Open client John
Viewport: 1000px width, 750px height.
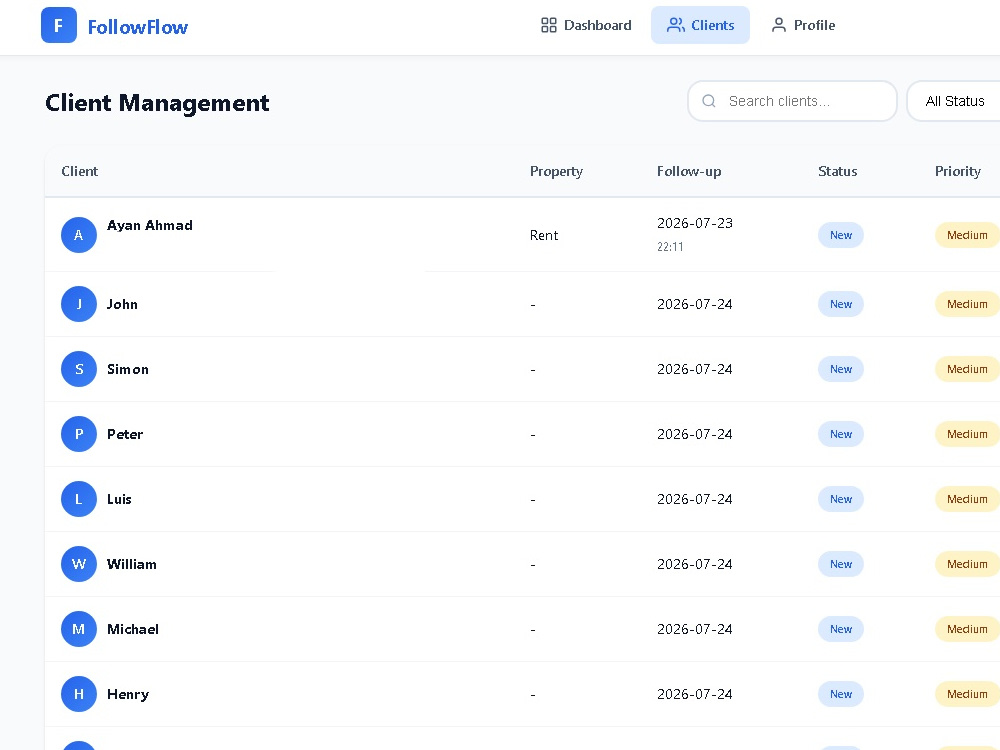(122, 304)
